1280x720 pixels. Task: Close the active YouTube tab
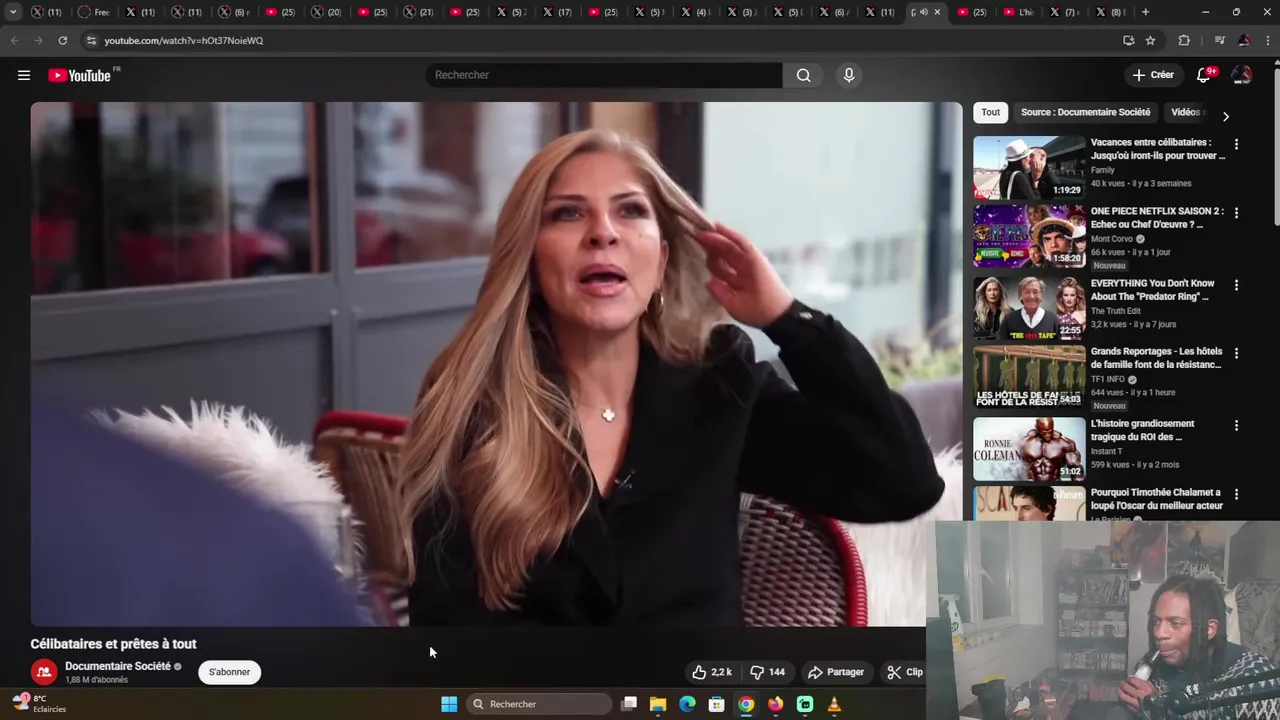pos(937,12)
